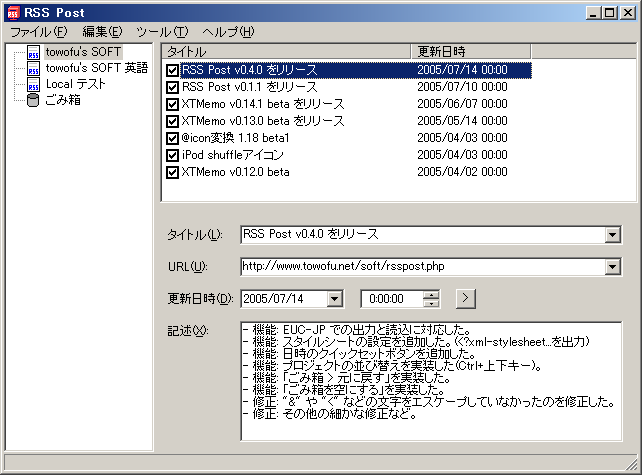Click the RSS Post app icon in title bar

(13, 13)
